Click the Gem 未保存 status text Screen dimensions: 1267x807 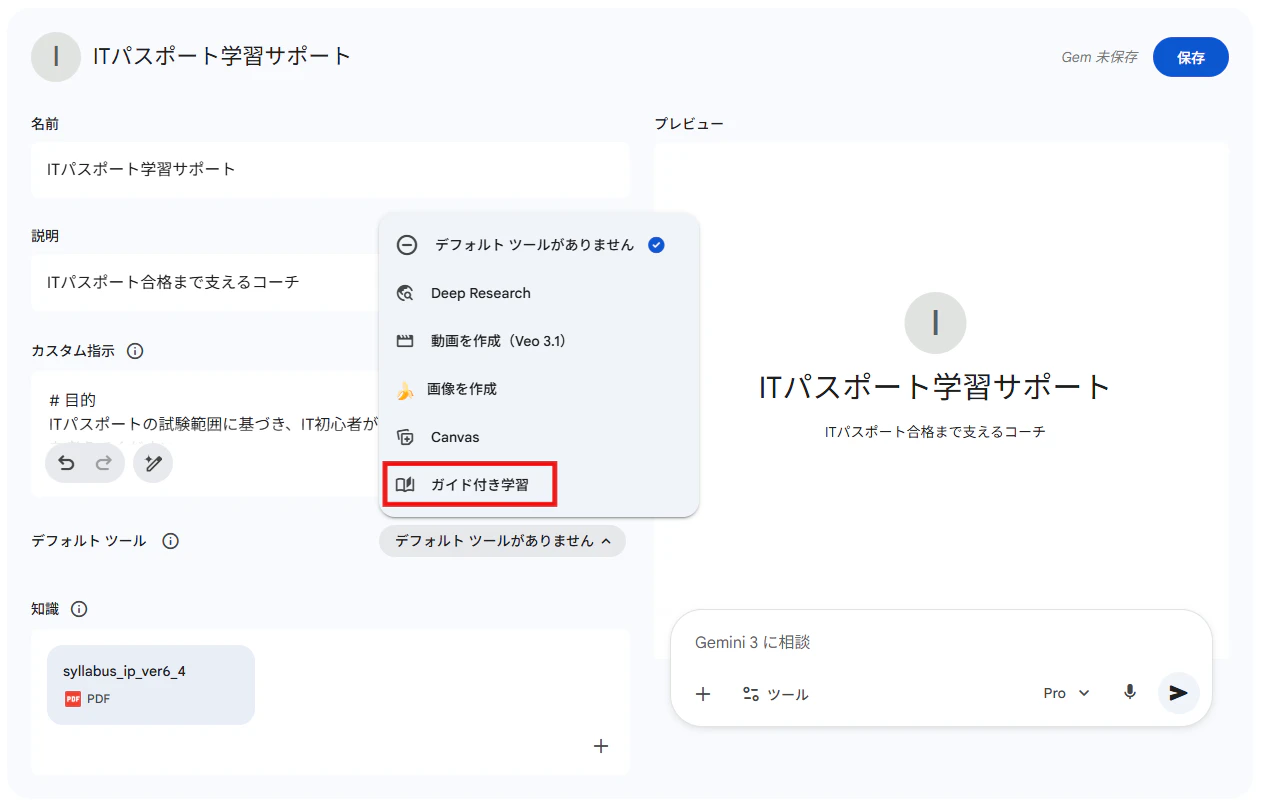coord(1099,57)
